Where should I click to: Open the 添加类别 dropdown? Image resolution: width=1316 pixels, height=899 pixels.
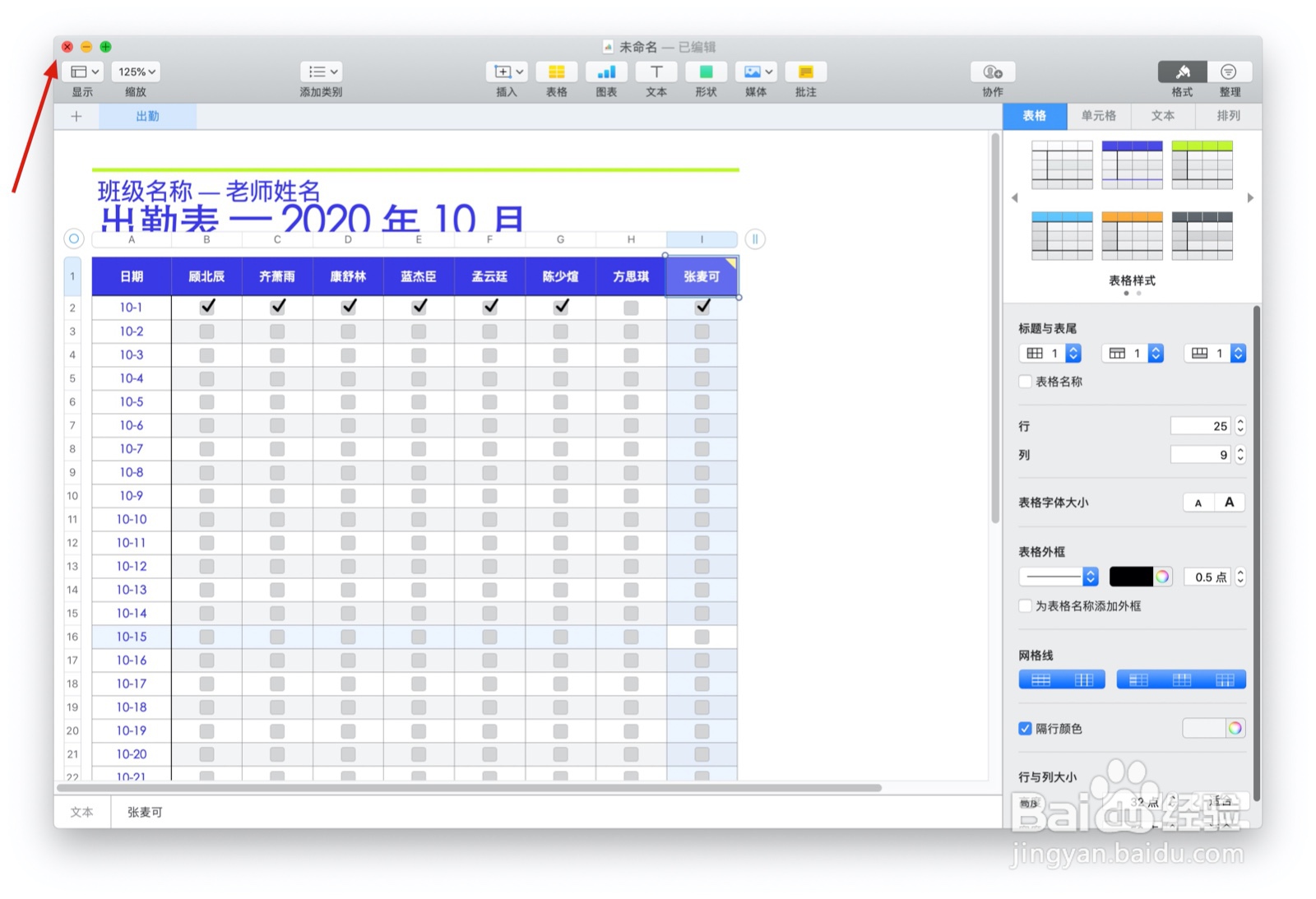coord(321,72)
